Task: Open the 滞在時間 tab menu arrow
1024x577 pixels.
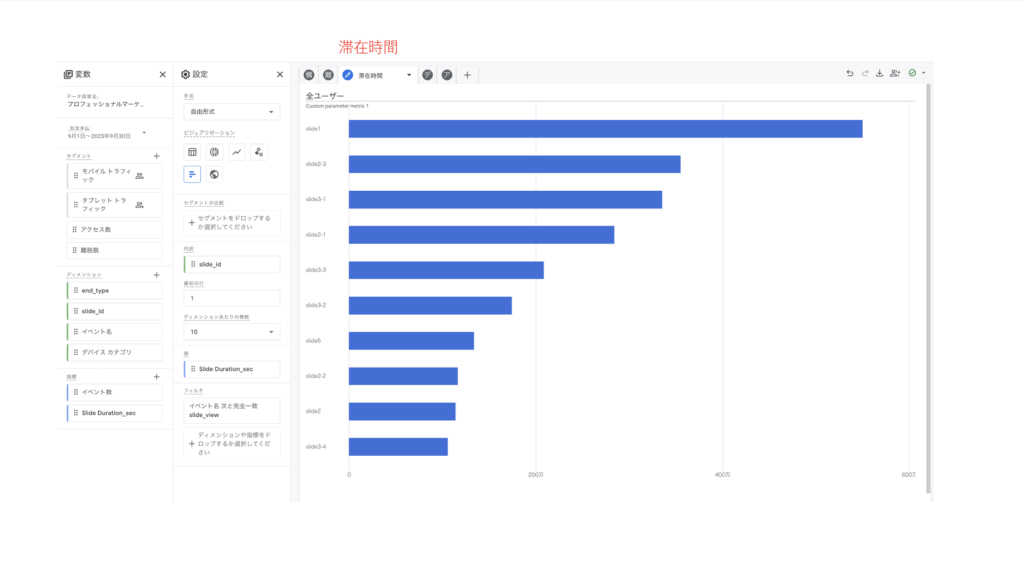Action: (409, 75)
